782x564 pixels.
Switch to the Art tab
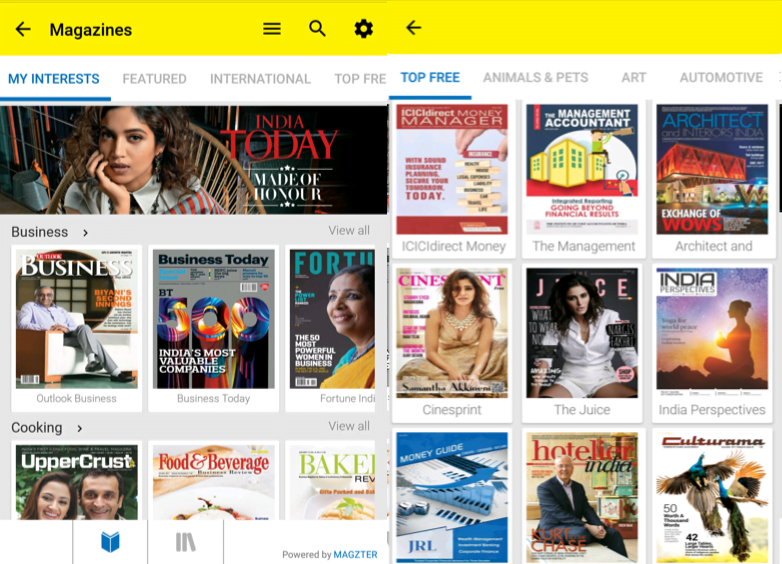coord(634,78)
